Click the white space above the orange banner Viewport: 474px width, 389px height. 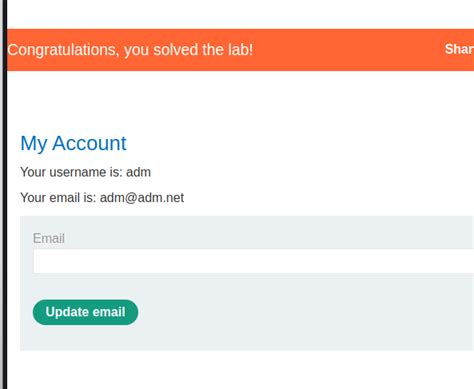tap(240, 14)
